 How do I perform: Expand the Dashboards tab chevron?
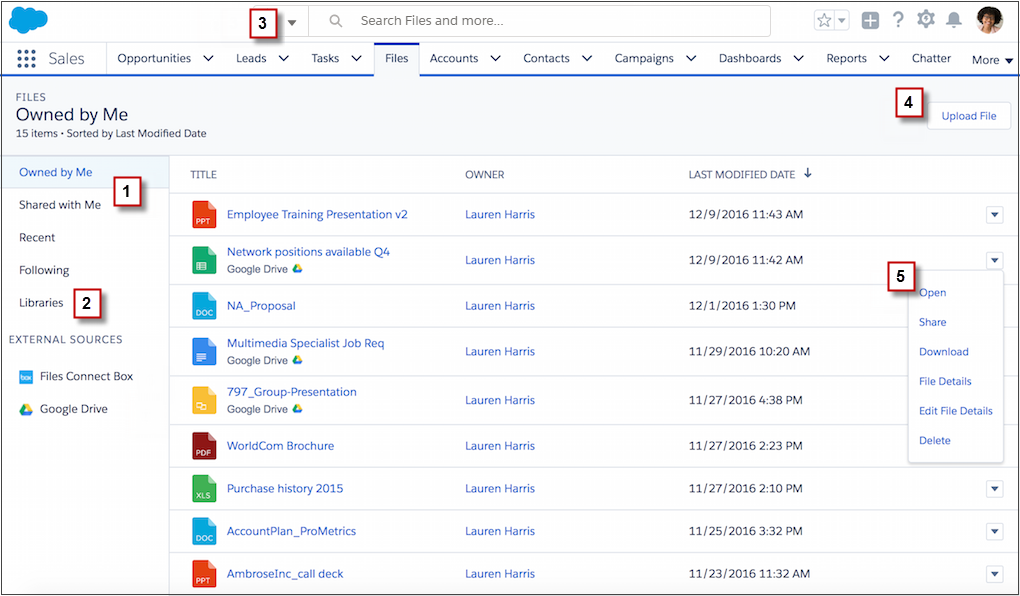pos(799,59)
